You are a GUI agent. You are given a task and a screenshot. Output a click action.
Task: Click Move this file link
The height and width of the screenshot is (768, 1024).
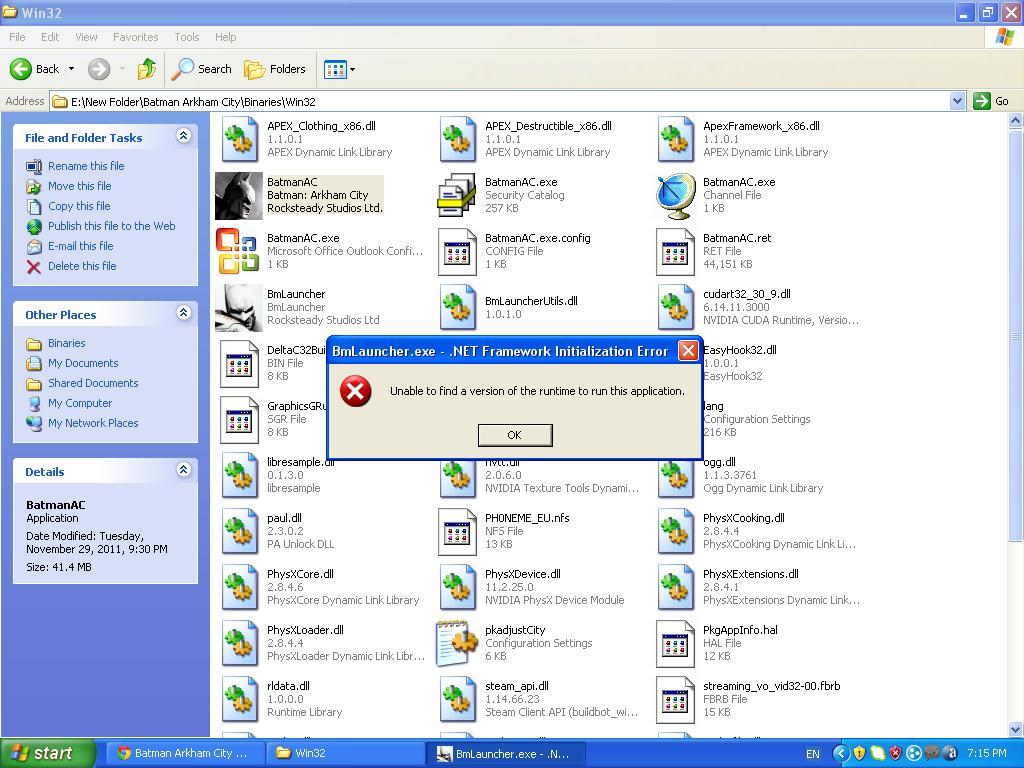79,186
